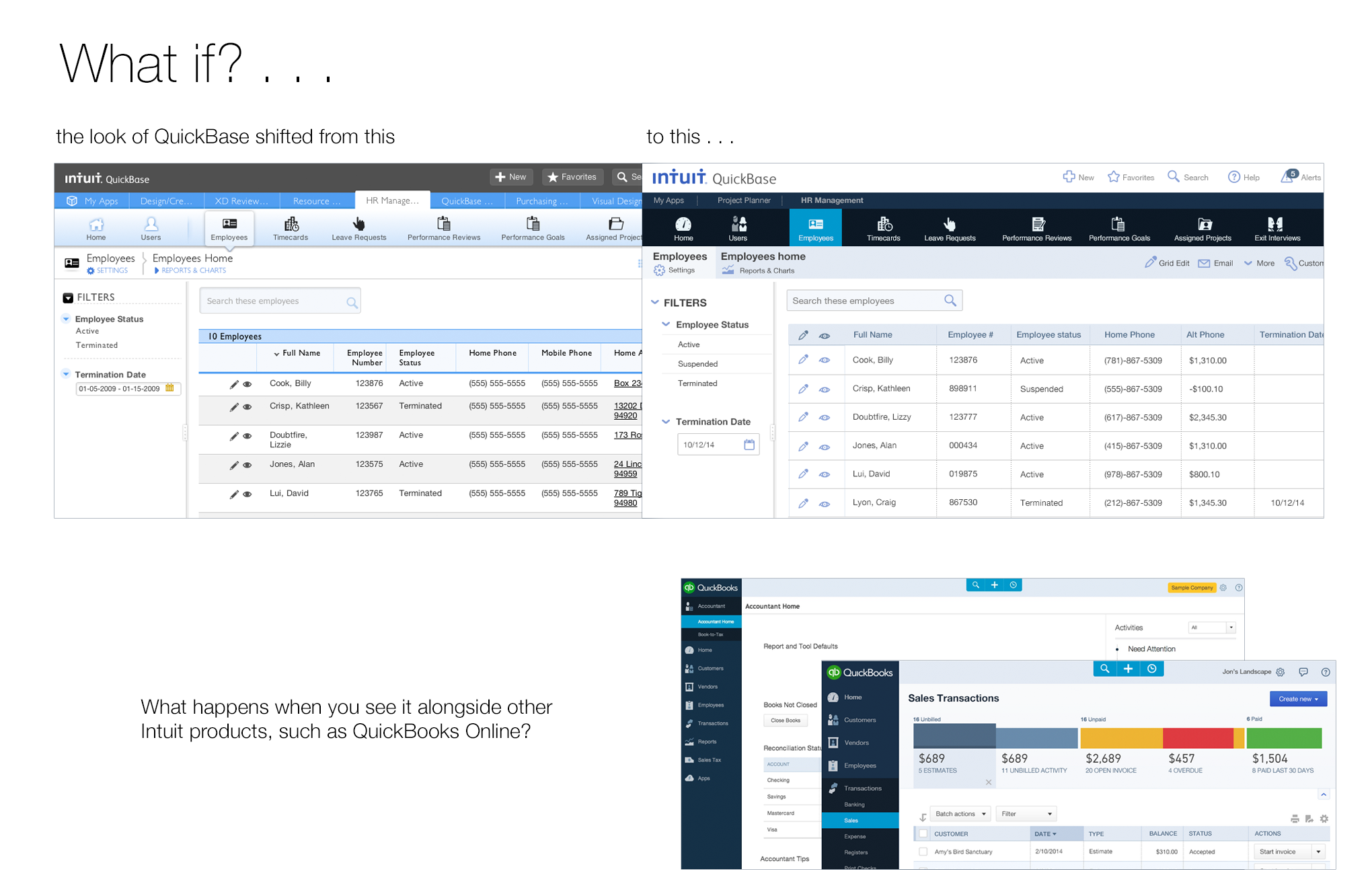1372x888 pixels.
Task: Open Timecards in the dark QuickBase toolbar
Action: (x=883, y=229)
